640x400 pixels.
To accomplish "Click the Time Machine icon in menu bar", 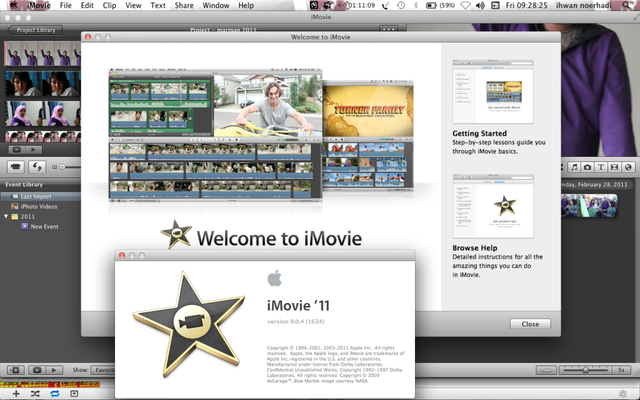I will tap(401, 5).
